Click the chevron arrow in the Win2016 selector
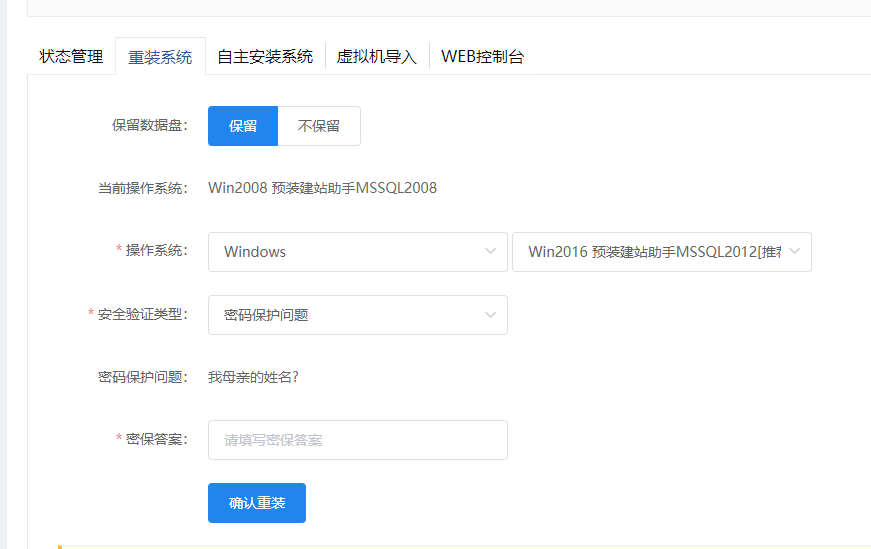Screen dimensions: 871x549 tap(794, 252)
